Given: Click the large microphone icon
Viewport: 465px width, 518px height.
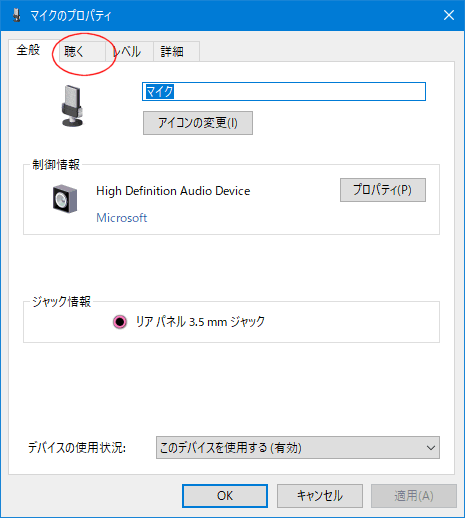Looking at the screenshot, I should (x=72, y=106).
